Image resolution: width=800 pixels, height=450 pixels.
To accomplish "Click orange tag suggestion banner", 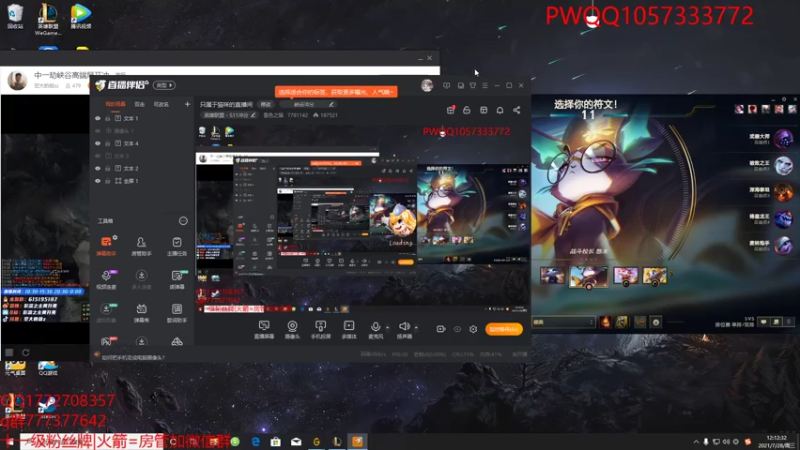I will (x=336, y=92).
